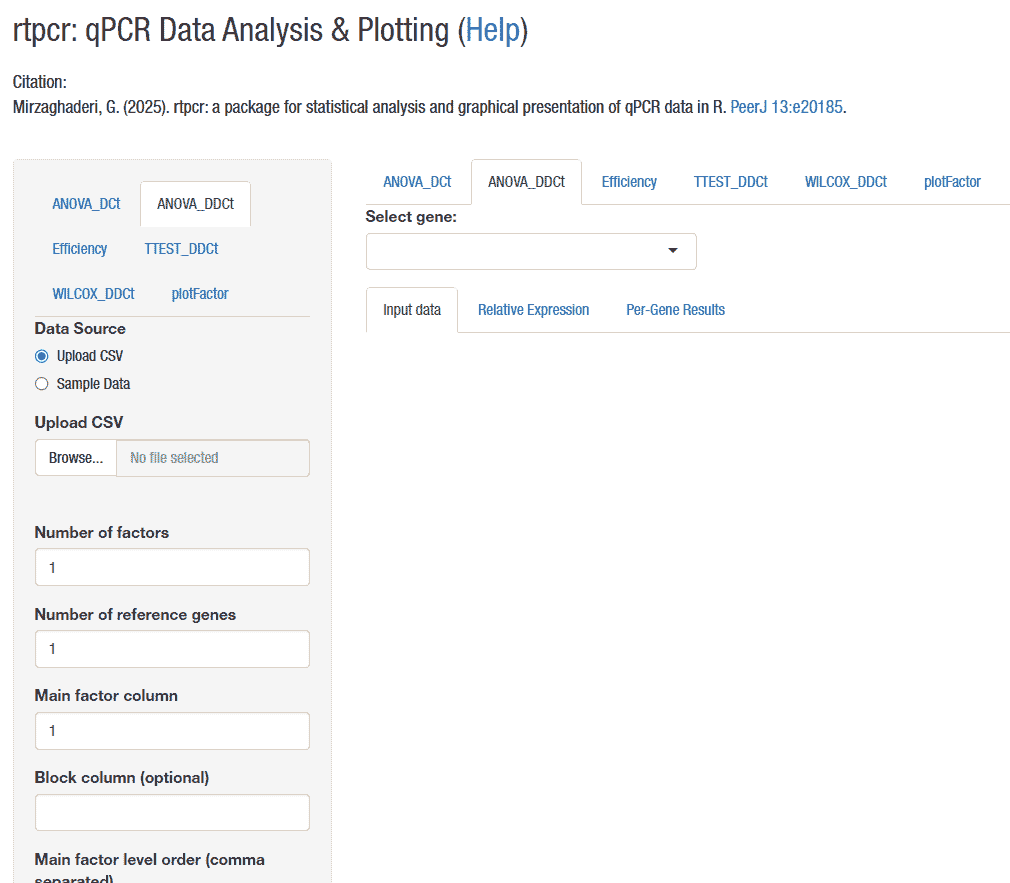Open sidebar WILCOX_DDCt tab
This screenshot has height=883, width=1010.
coord(93,294)
